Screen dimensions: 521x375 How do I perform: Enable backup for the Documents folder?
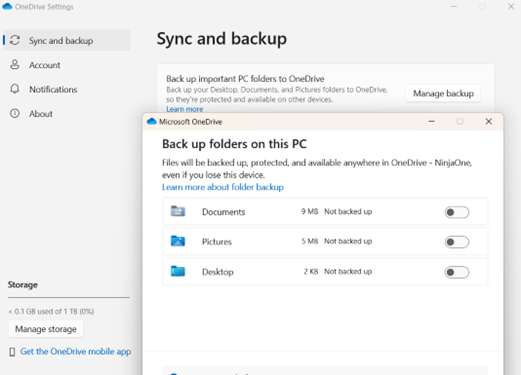tap(457, 212)
